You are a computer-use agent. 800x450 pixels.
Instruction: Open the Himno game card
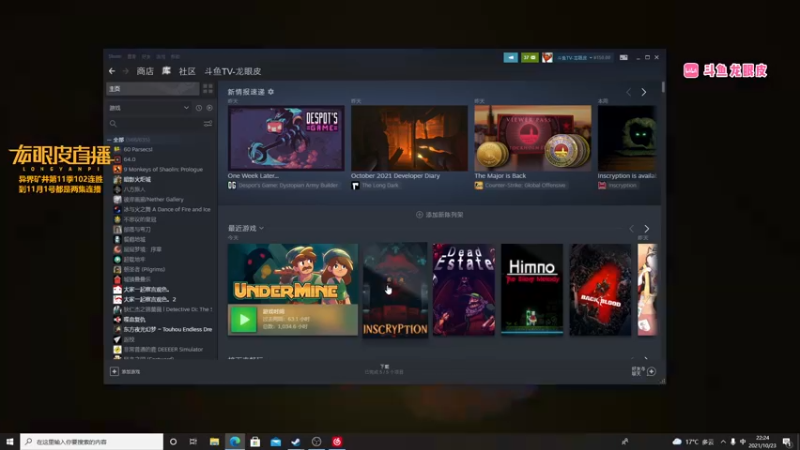point(532,289)
